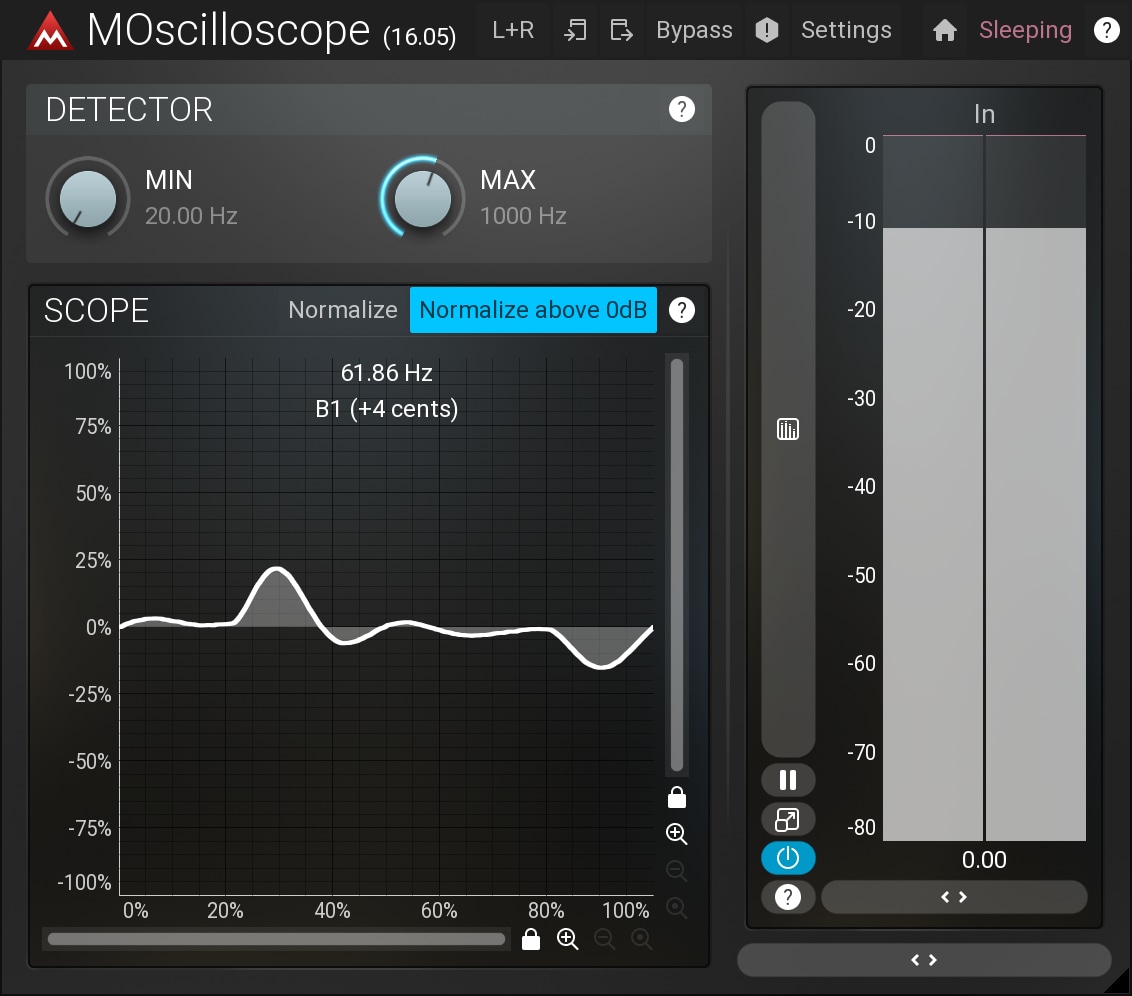
Task: Click the In meter label
Action: (984, 114)
